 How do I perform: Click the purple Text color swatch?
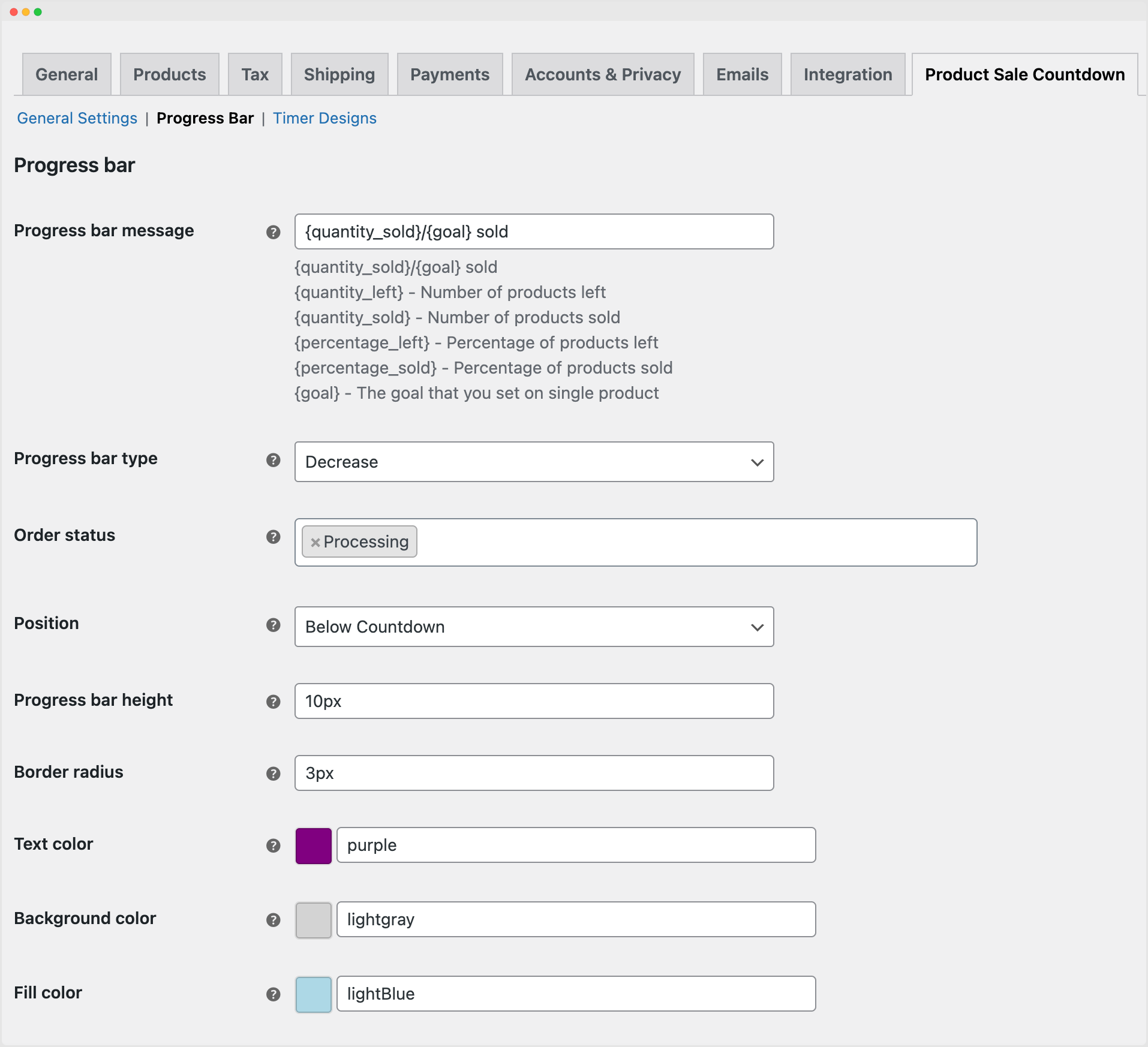pyautogui.click(x=313, y=846)
